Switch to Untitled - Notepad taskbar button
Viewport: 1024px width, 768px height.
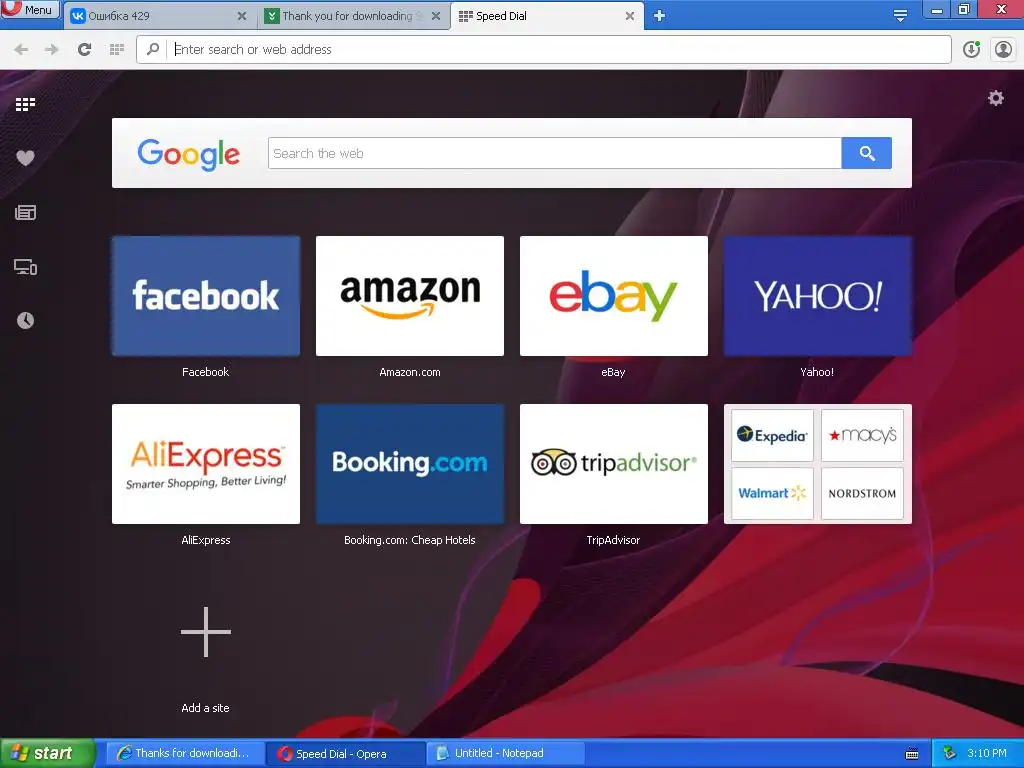click(x=505, y=753)
